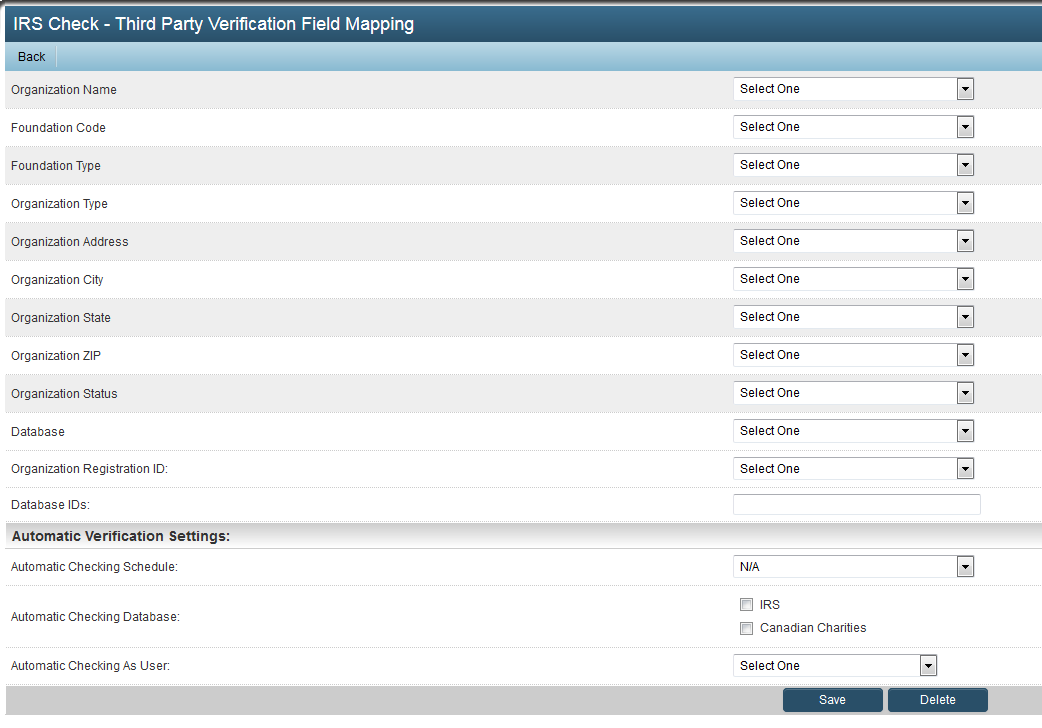The height and width of the screenshot is (728, 1042).
Task: Click the Delete button
Action: tap(937, 700)
